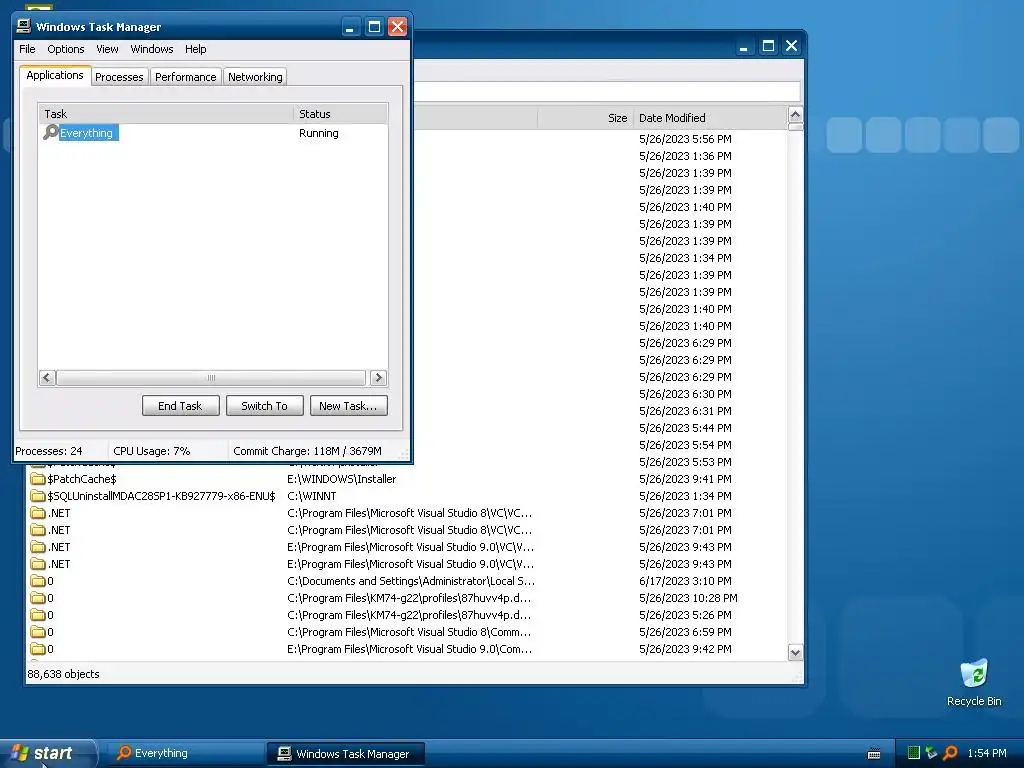
Task: Click the Processes: 24 status text
Action: (x=49, y=451)
